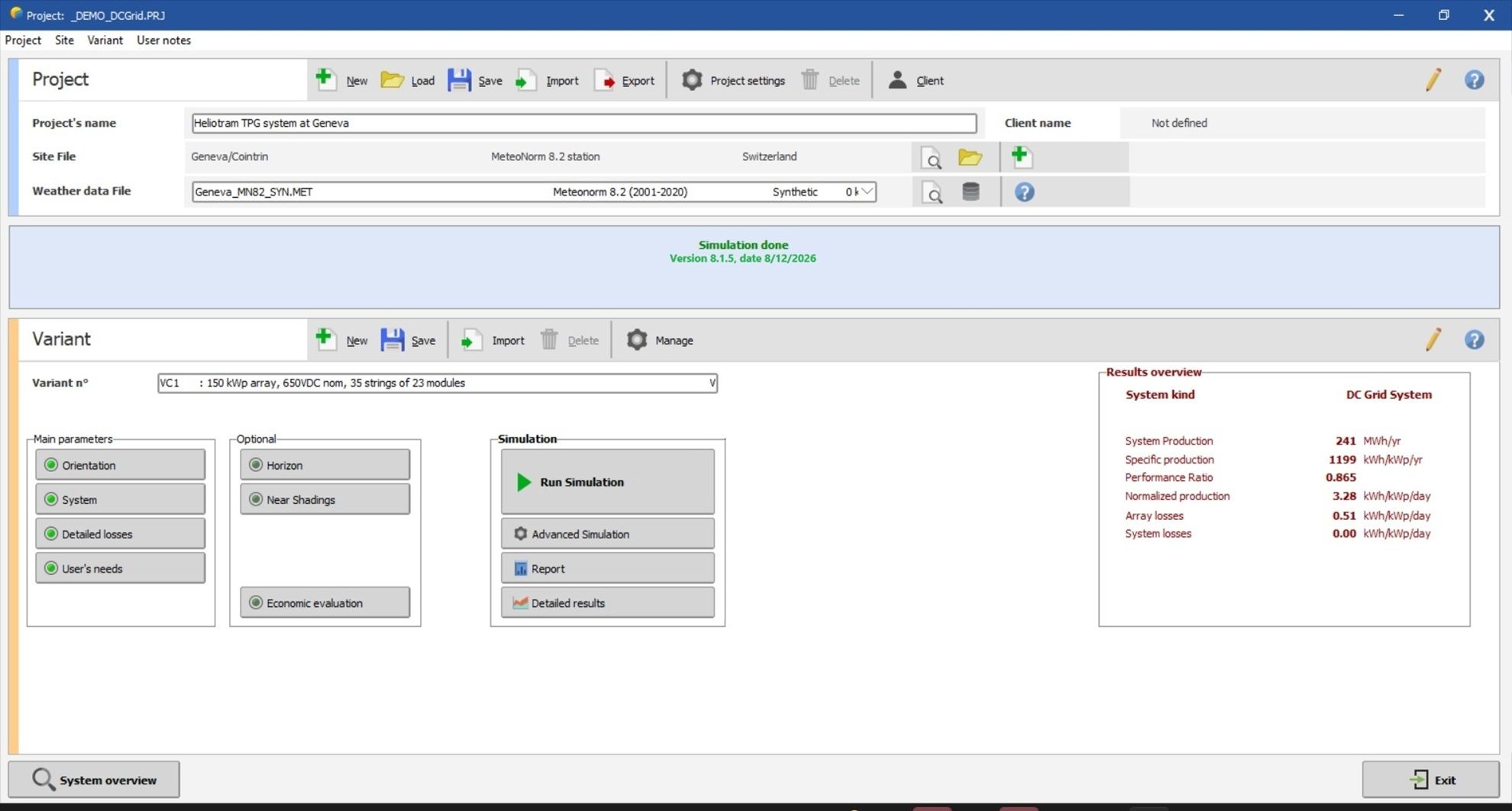This screenshot has width=1512, height=811.
Task: Click the Exit button
Action: click(x=1431, y=780)
